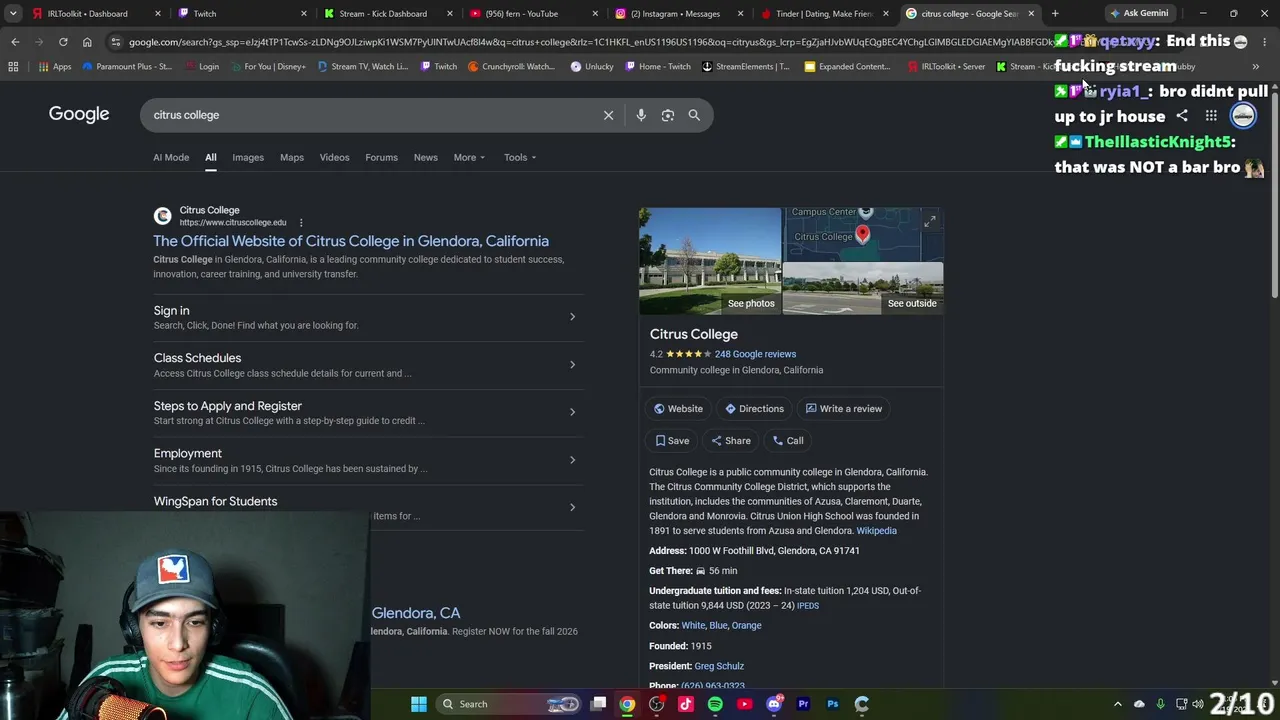Start a voice search with the microphone icon
1280x720 pixels.
pos(641,115)
